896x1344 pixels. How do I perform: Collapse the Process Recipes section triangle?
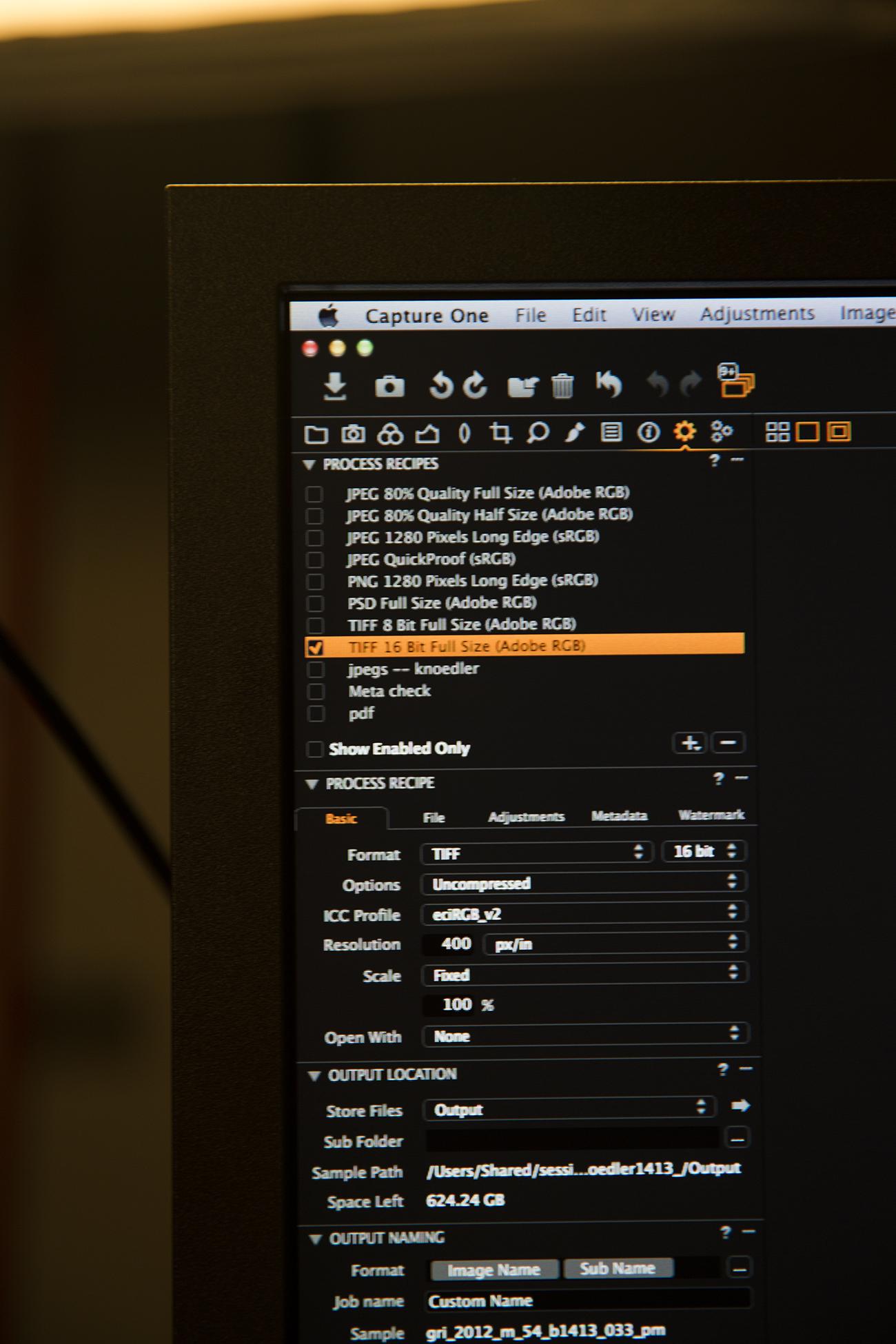tap(309, 465)
